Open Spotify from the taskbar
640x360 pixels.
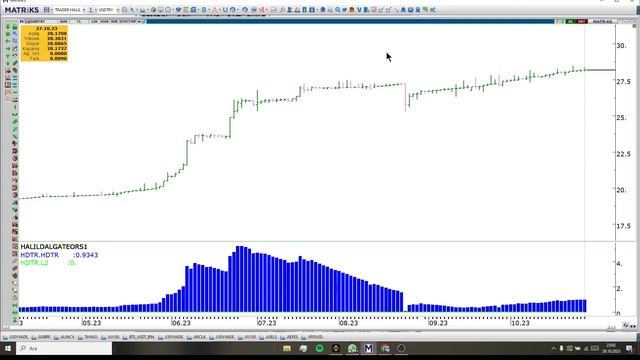320,349
